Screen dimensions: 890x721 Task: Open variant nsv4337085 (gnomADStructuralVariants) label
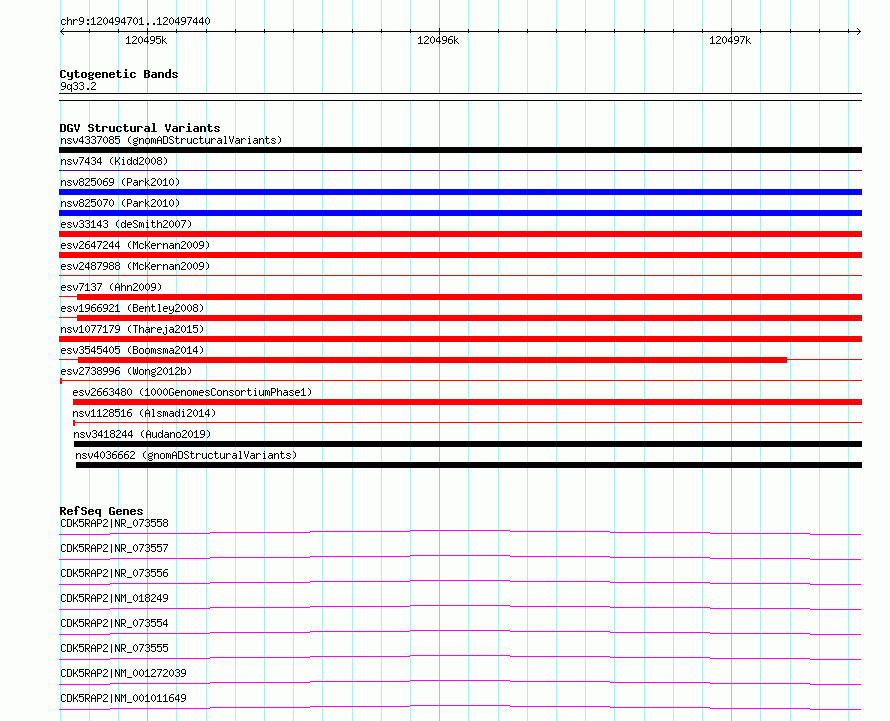click(x=171, y=140)
